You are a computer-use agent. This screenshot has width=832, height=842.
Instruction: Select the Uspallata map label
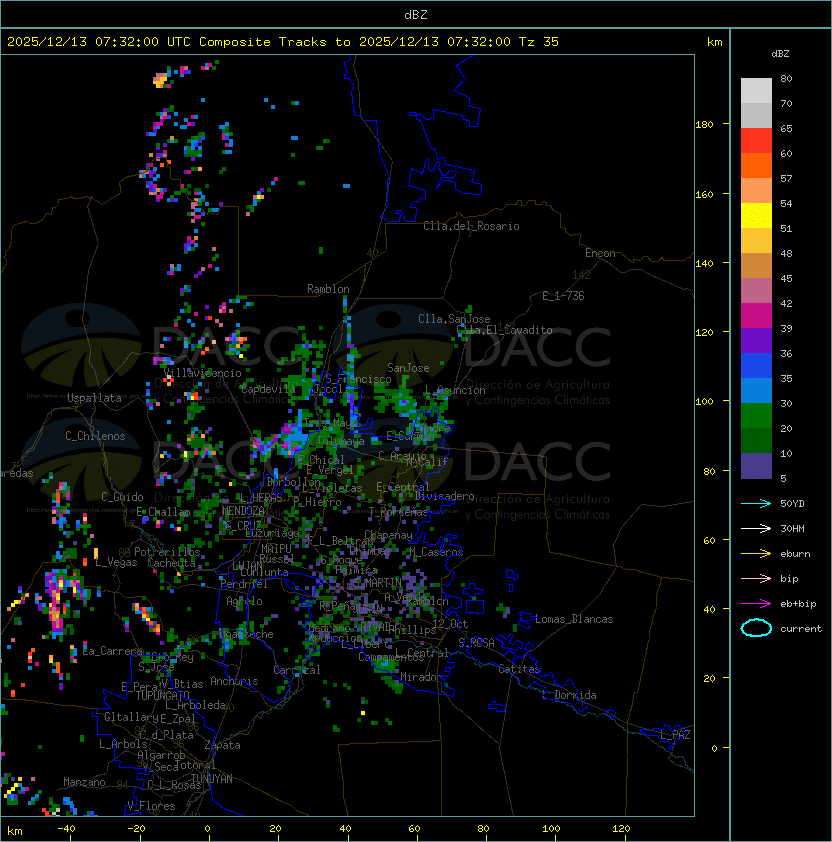(94, 398)
